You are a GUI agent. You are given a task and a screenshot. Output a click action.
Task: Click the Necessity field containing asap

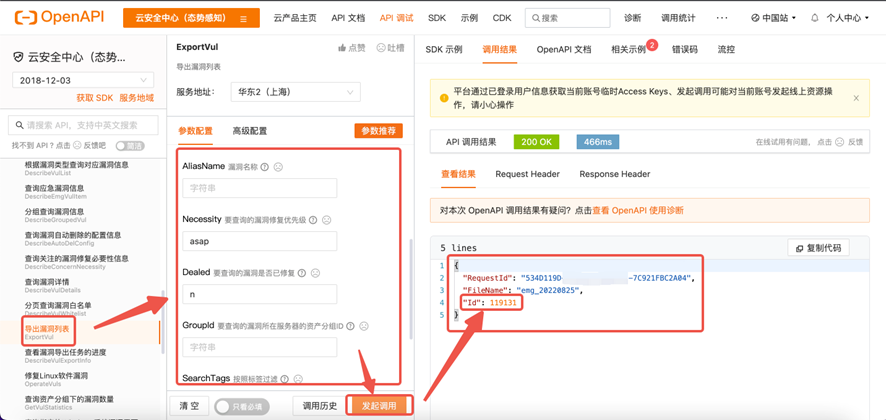point(259,241)
